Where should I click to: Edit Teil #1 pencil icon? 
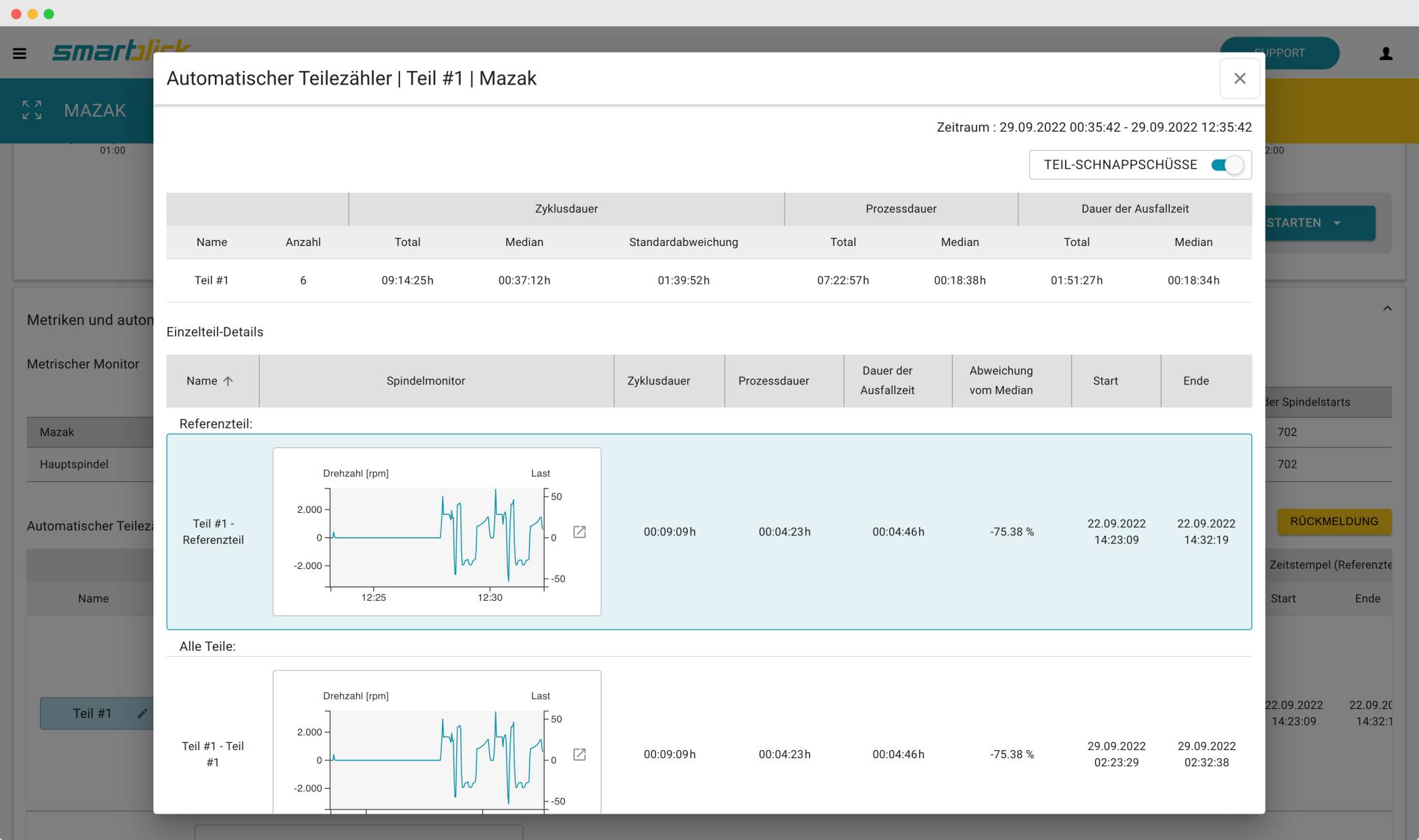click(x=142, y=714)
